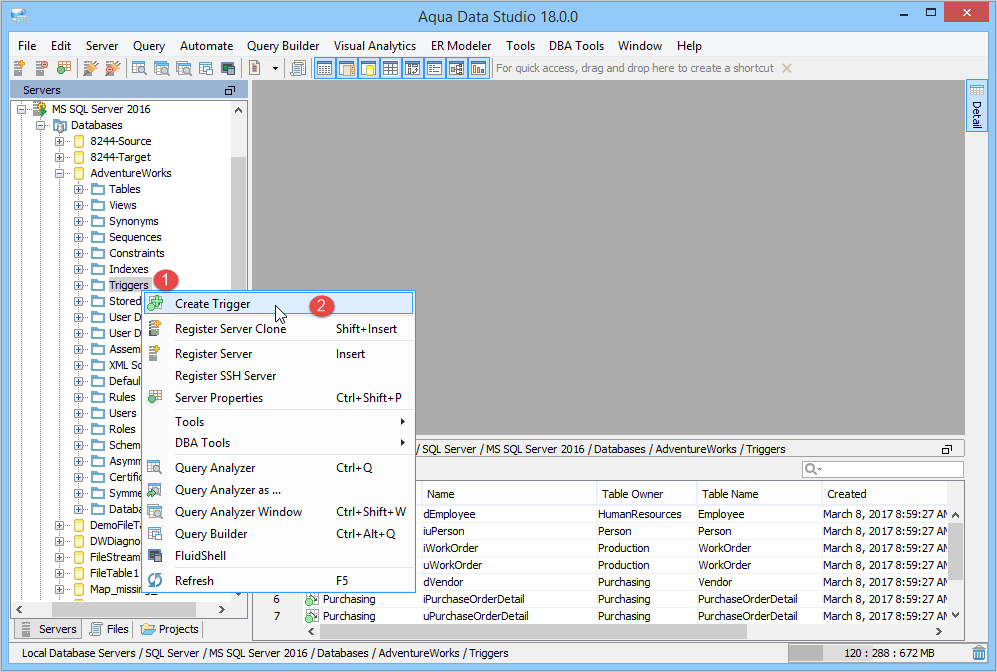Image resolution: width=997 pixels, height=672 pixels.
Task: Click Refresh in the context menu
Action: click(279, 580)
